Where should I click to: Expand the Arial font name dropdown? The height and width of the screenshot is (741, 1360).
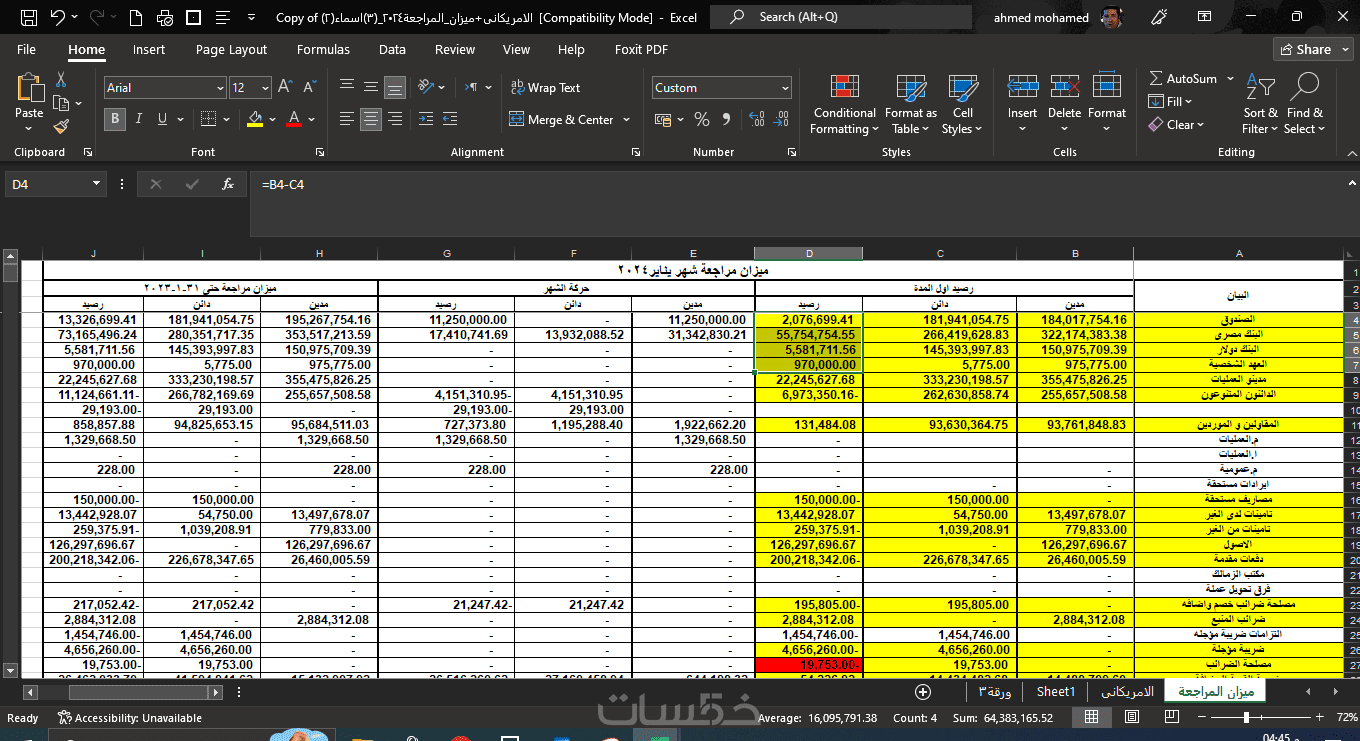(x=220, y=88)
